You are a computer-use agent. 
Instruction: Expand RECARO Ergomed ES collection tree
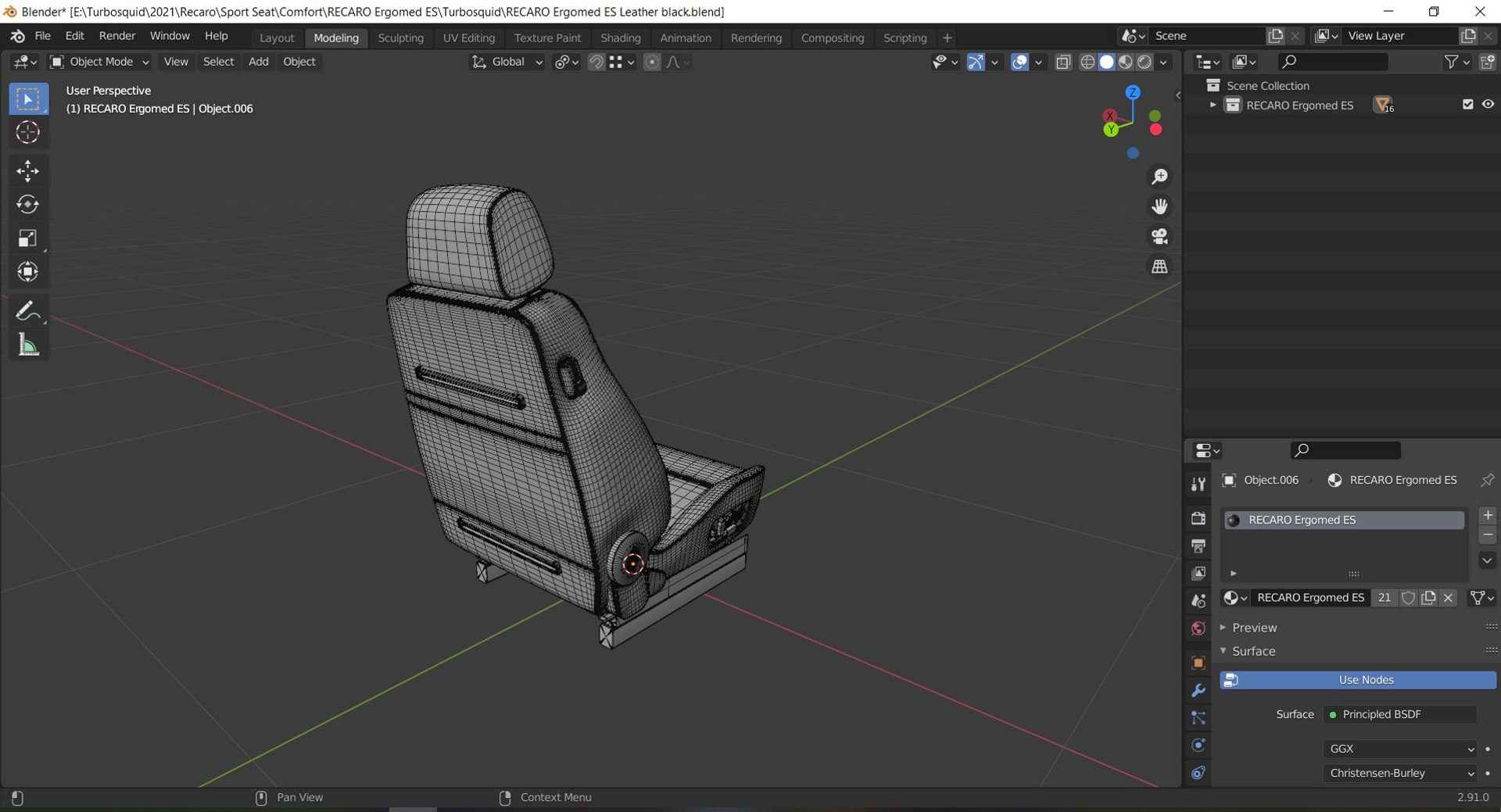[x=1213, y=105]
